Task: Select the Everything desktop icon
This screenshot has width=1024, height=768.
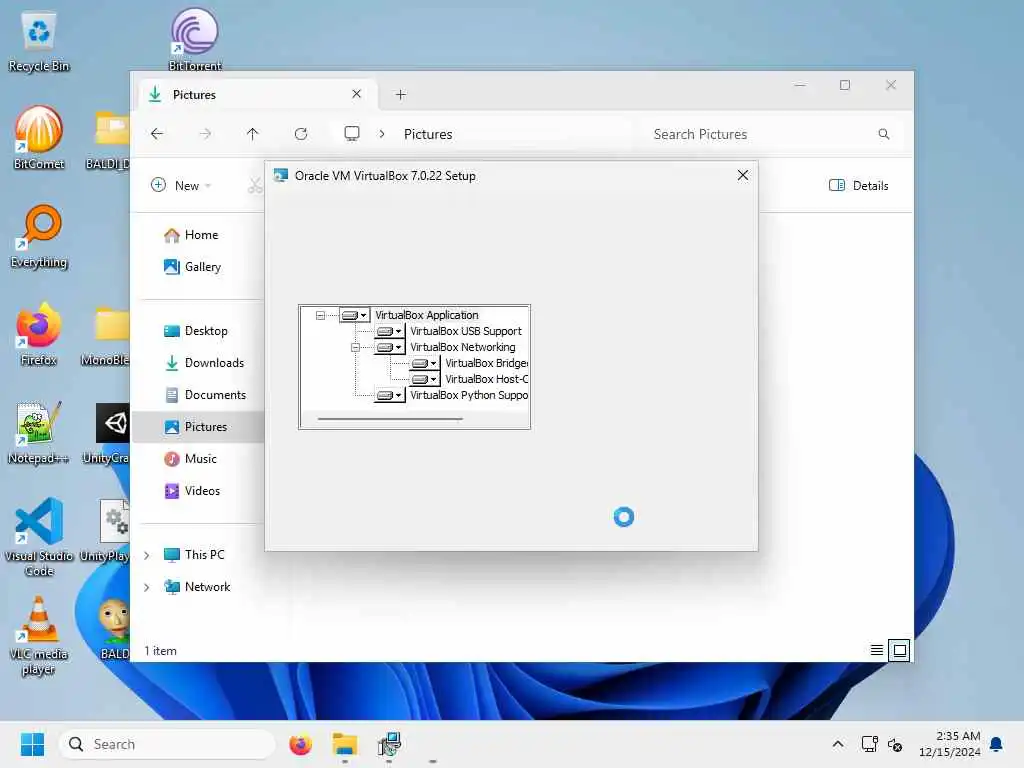Action: coord(39,236)
